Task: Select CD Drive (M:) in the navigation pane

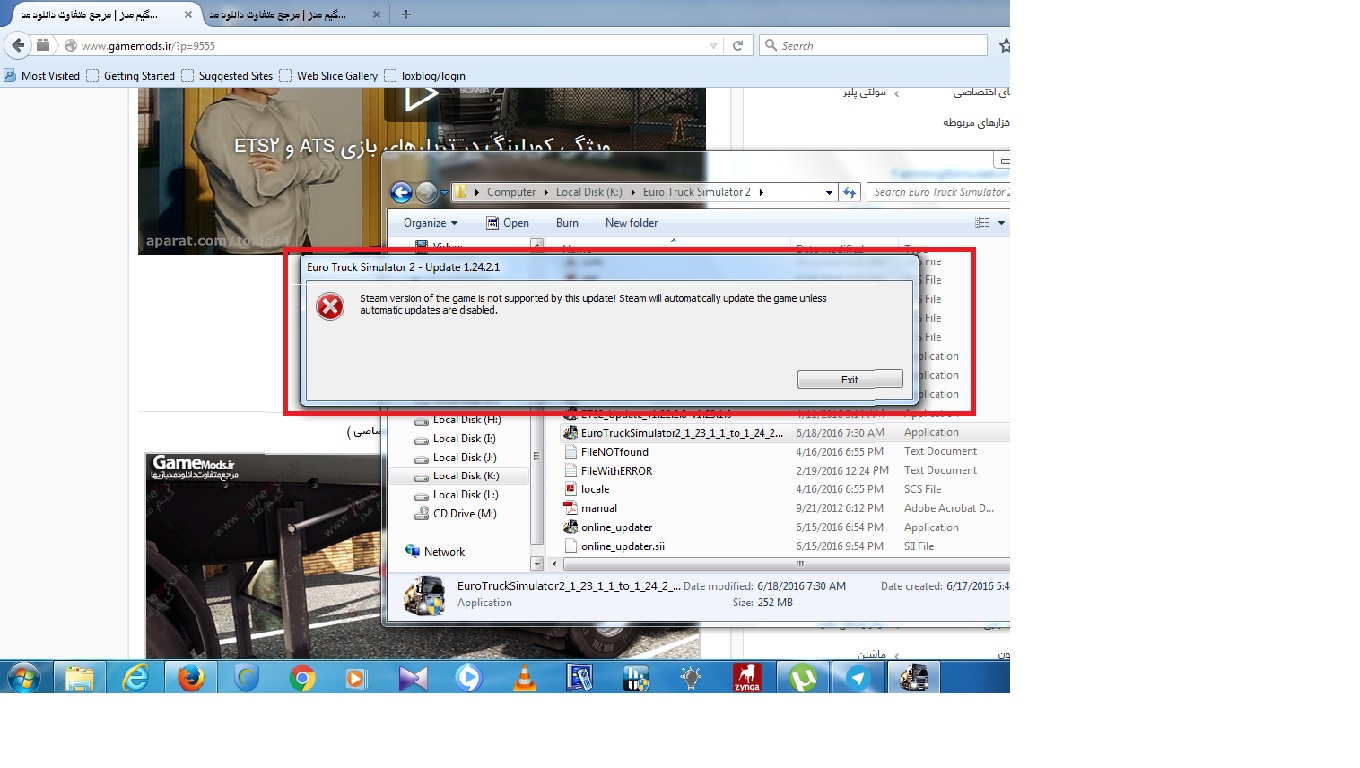Action: 463,514
